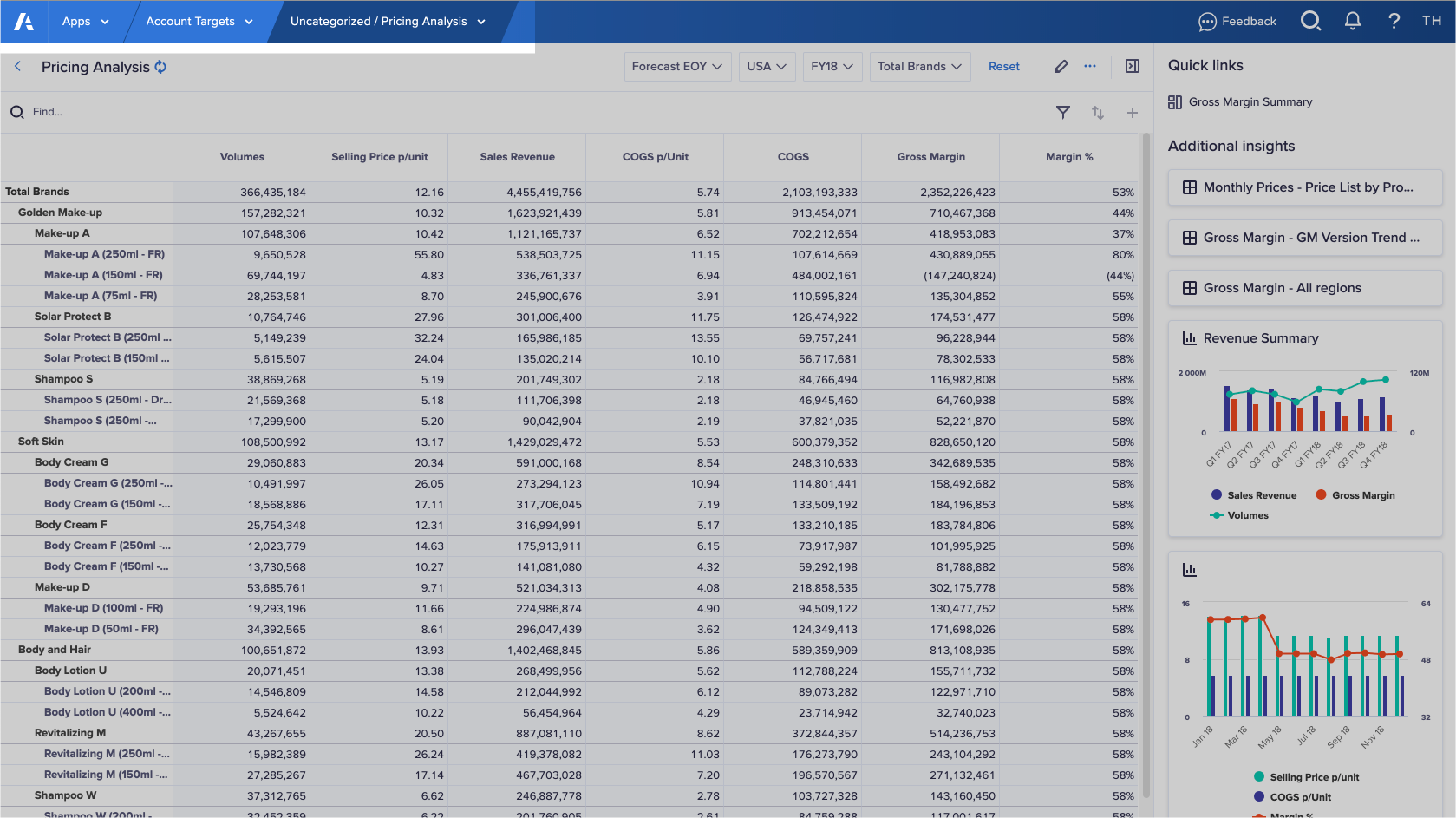This screenshot has height=818, width=1456.
Task: Select the COGS column header
Action: pyautogui.click(x=793, y=157)
